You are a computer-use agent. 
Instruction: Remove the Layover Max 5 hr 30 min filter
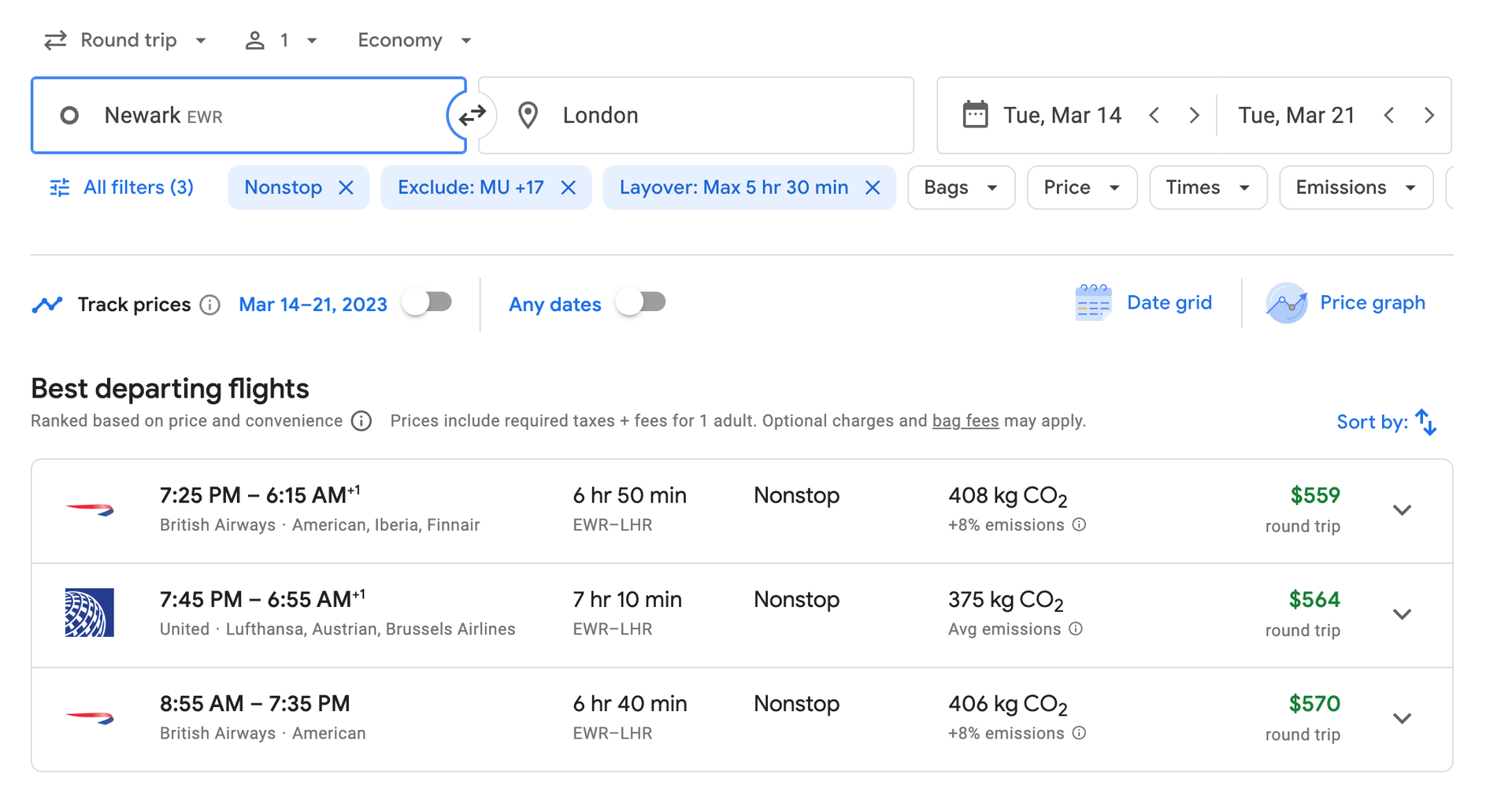pos(873,187)
